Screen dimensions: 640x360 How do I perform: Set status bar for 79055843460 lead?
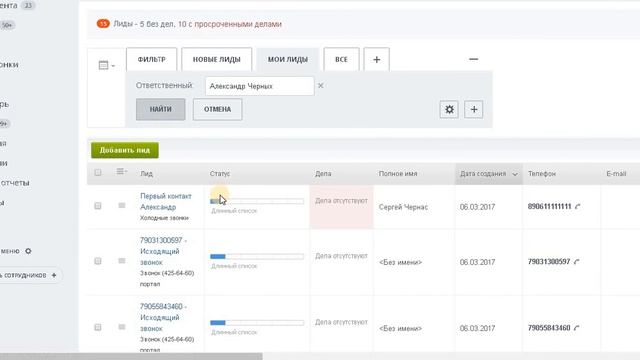[257, 322]
